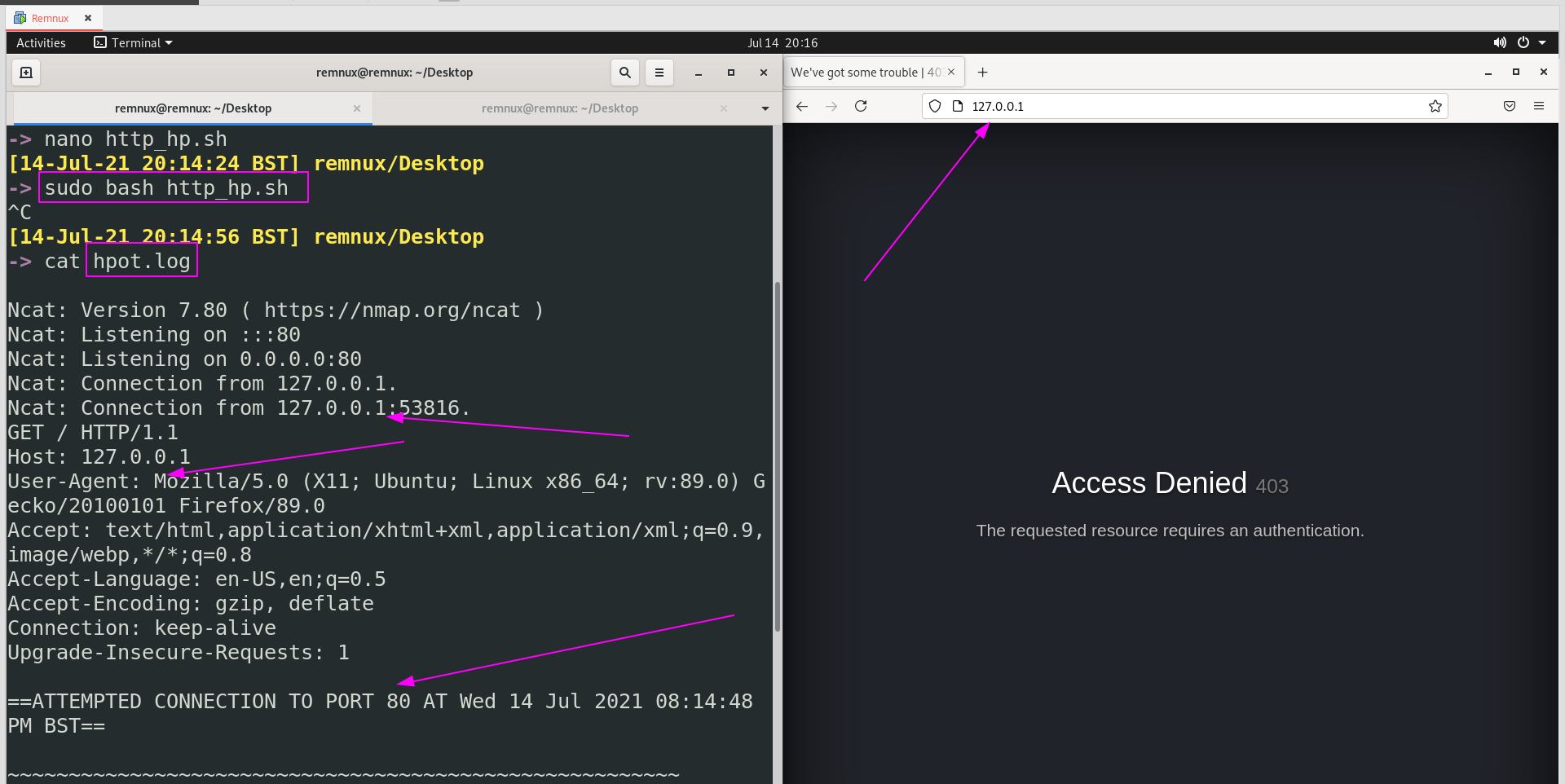Maximize the terminal window

731,73
